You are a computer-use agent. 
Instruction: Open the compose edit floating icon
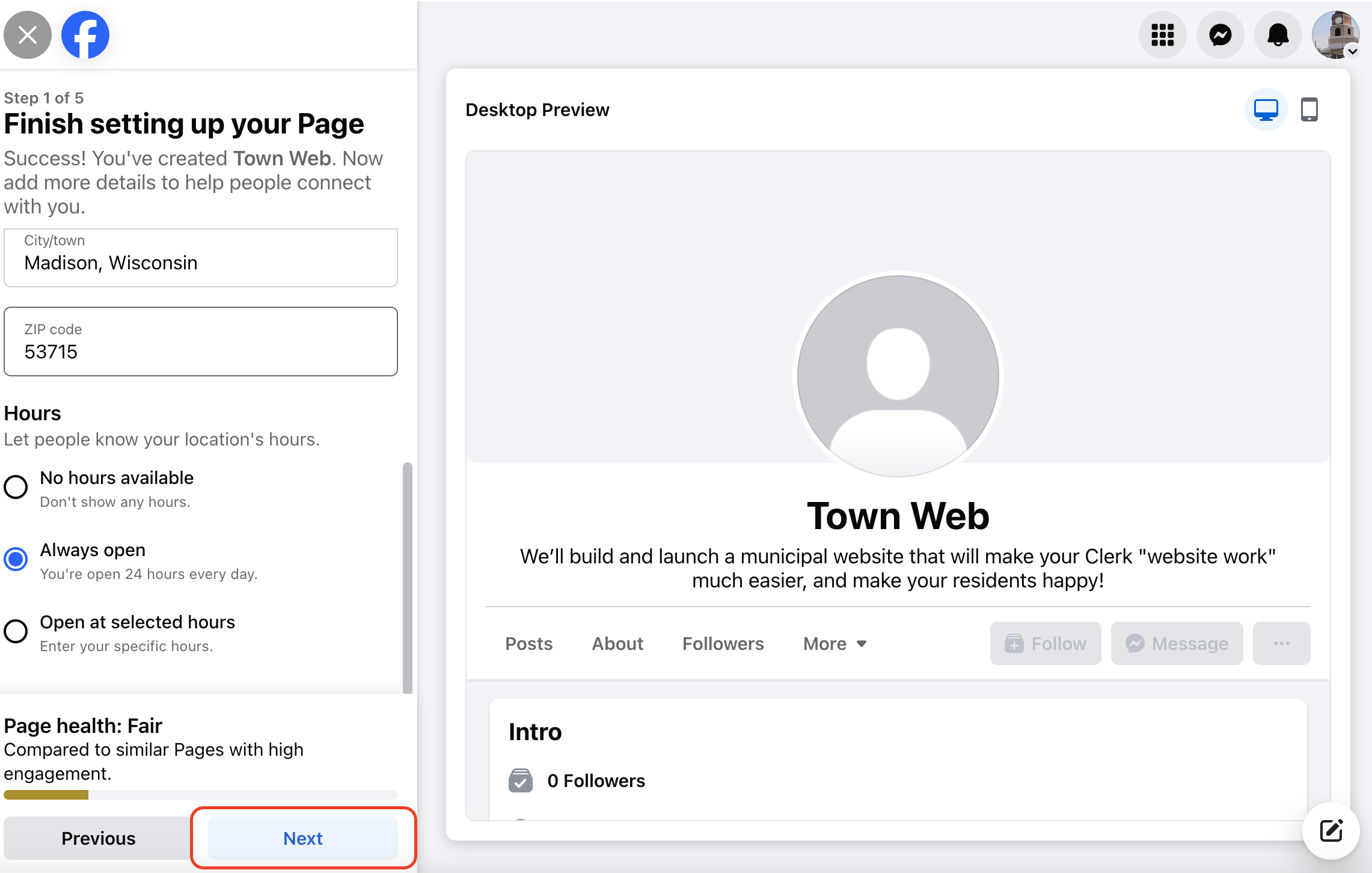(1331, 831)
